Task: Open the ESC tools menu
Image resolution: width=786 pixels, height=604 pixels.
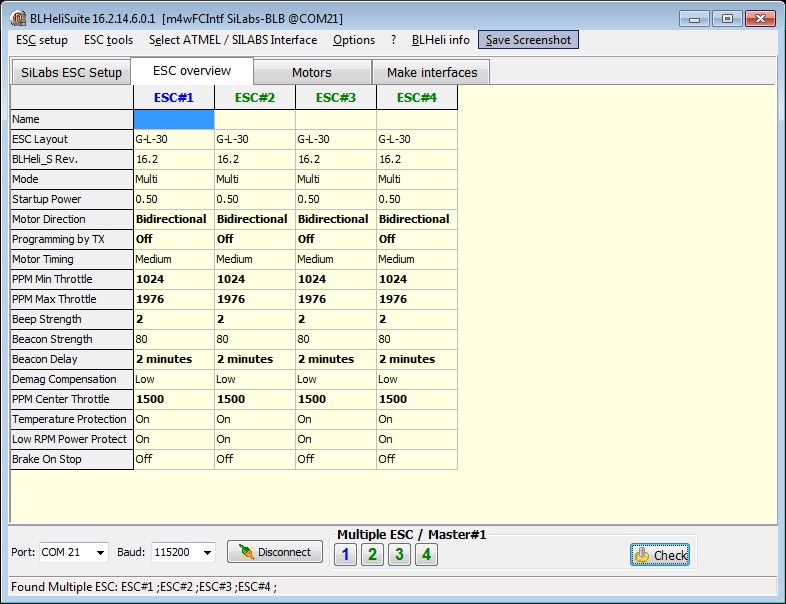Action: pos(108,40)
